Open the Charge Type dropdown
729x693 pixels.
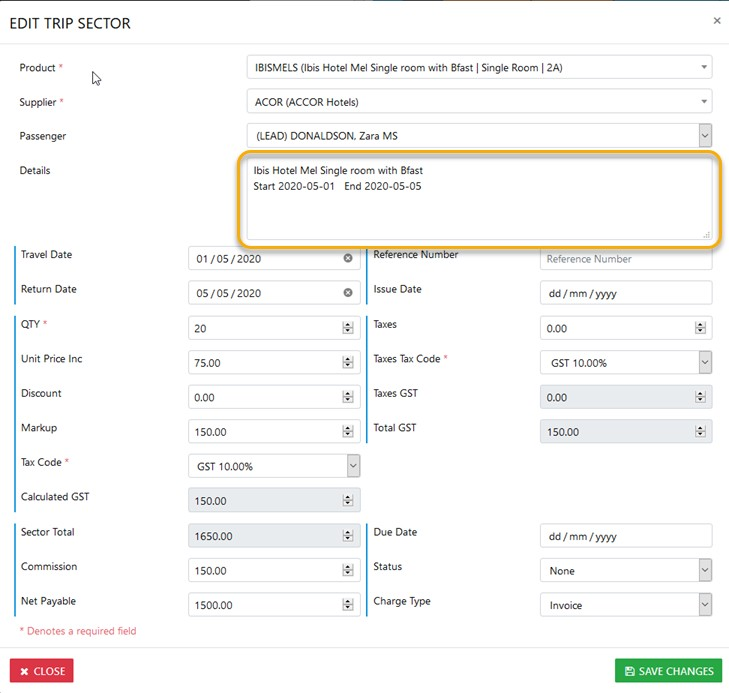click(705, 605)
